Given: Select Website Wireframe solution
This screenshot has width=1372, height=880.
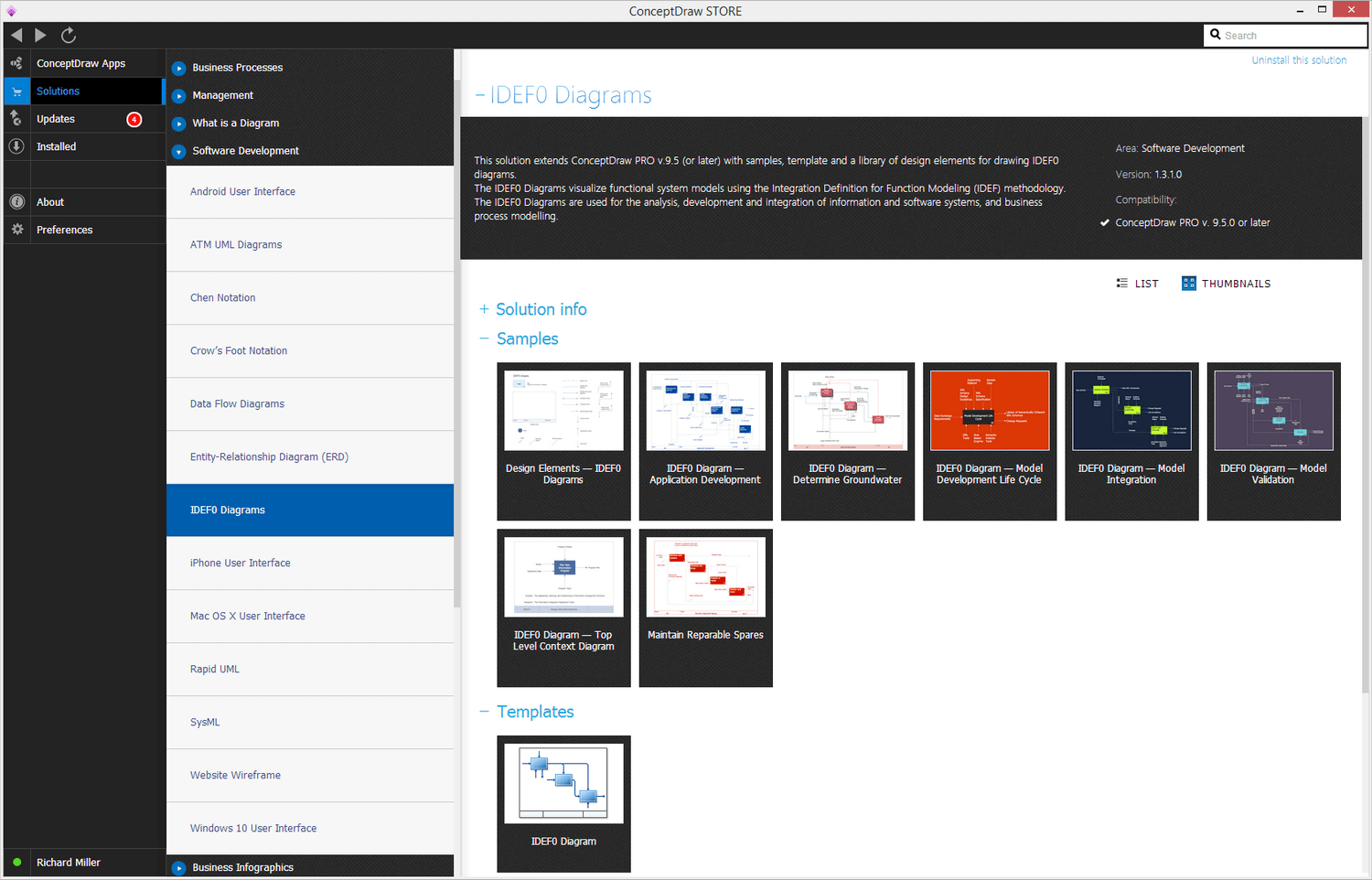Looking at the screenshot, I should point(310,776).
